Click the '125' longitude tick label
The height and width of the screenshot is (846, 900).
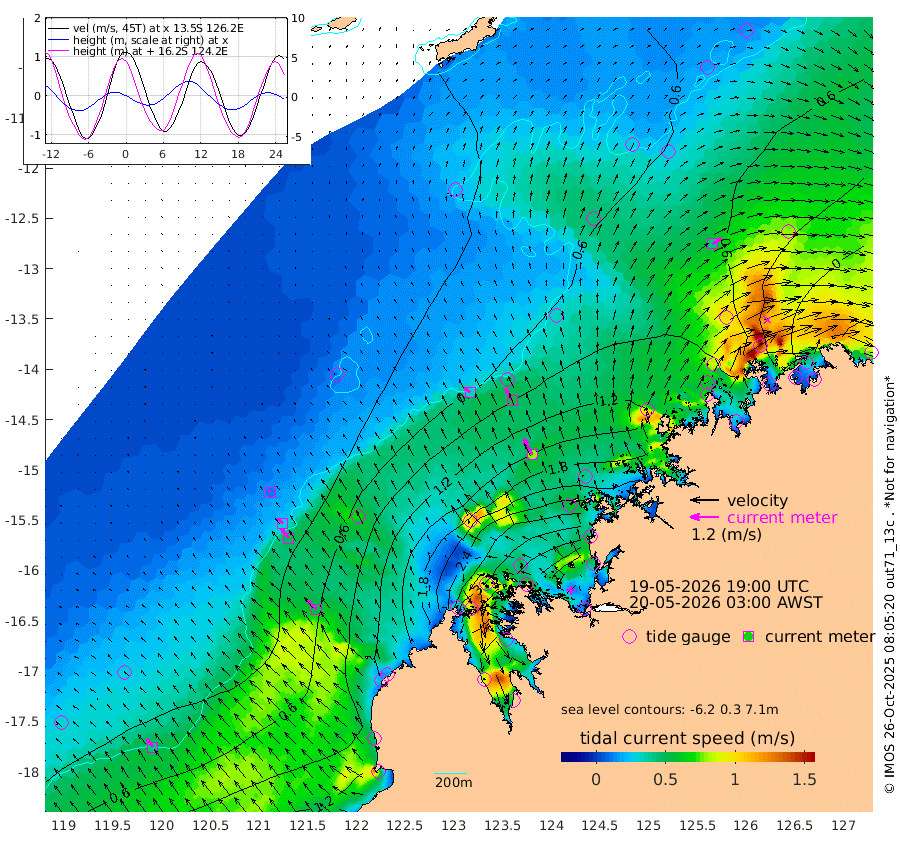[x=649, y=826]
